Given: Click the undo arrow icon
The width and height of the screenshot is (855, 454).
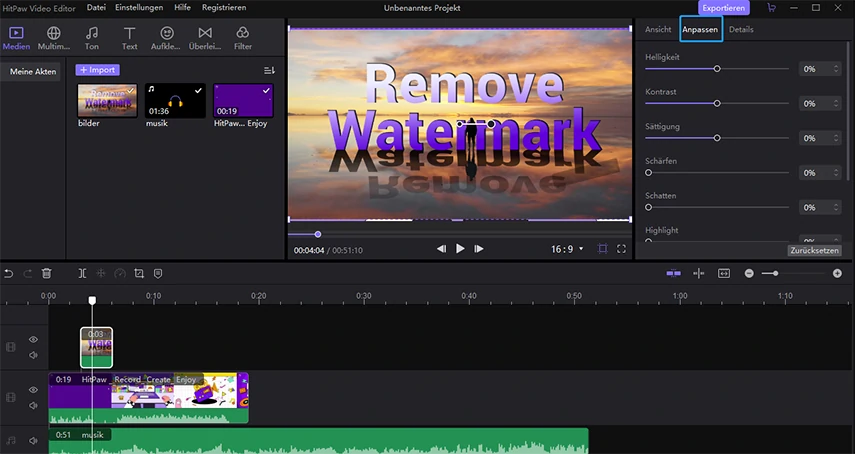Looking at the screenshot, I should pyautogui.click(x=8, y=274).
